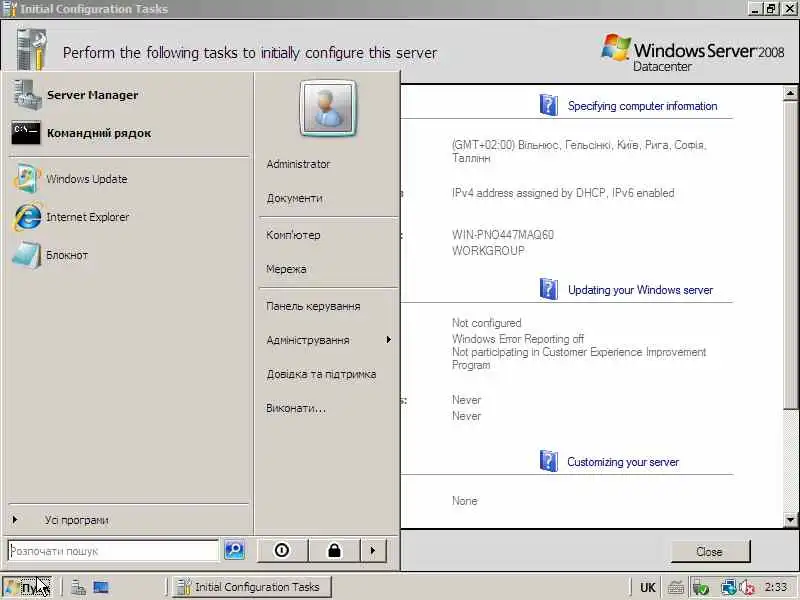Click the WIN-PNO447MAQ60 computer name text
The image size is (800, 600).
click(x=503, y=235)
